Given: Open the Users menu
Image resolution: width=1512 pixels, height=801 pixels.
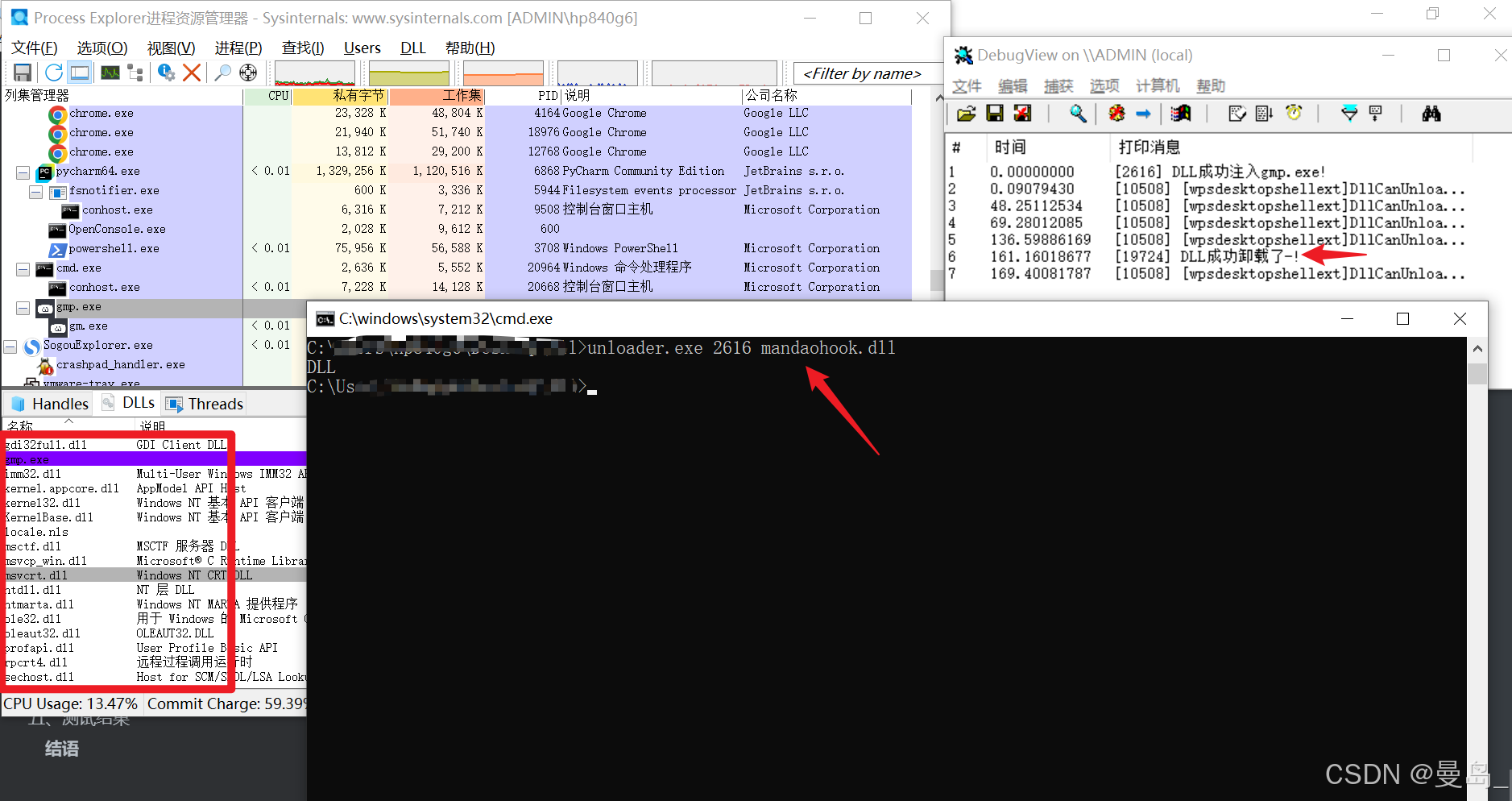Looking at the screenshot, I should [362, 48].
